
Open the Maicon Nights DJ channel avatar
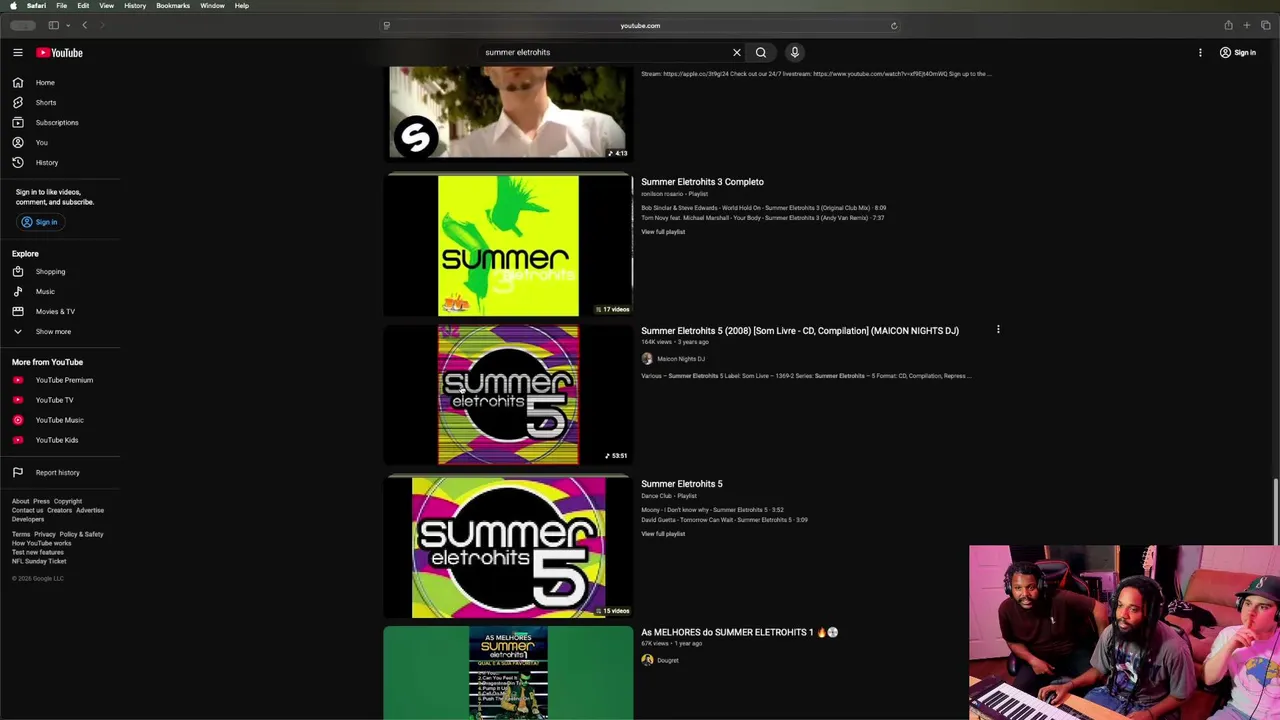pyautogui.click(x=647, y=358)
